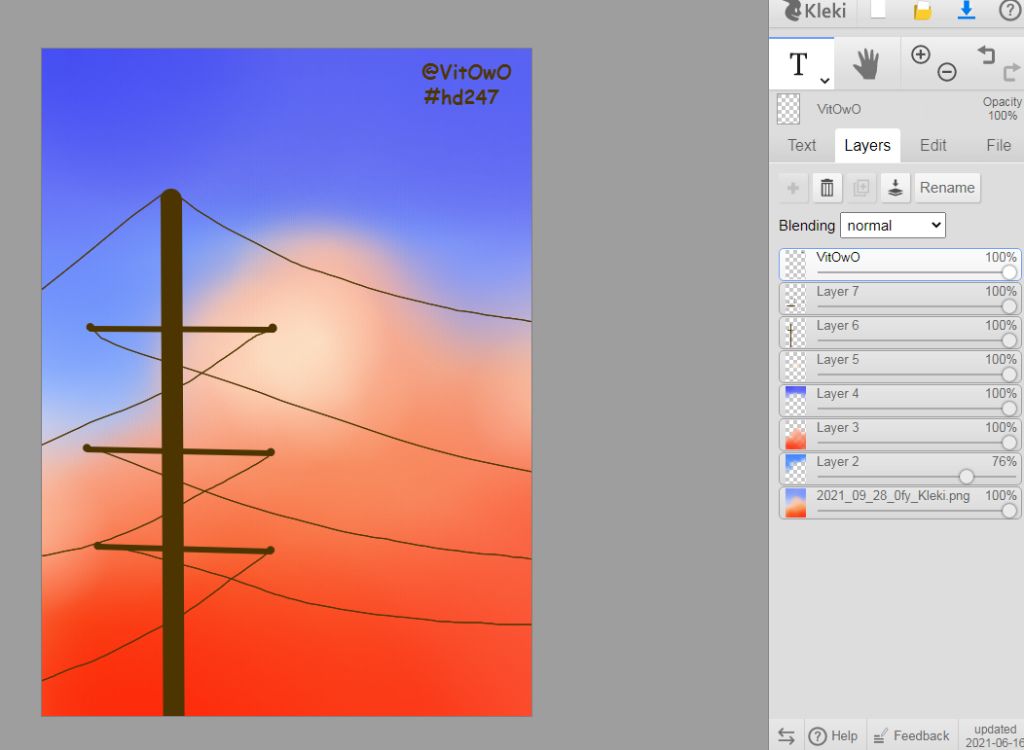1024x750 pixels.
Task: Select Layer 5
Action: click(900, 367)
